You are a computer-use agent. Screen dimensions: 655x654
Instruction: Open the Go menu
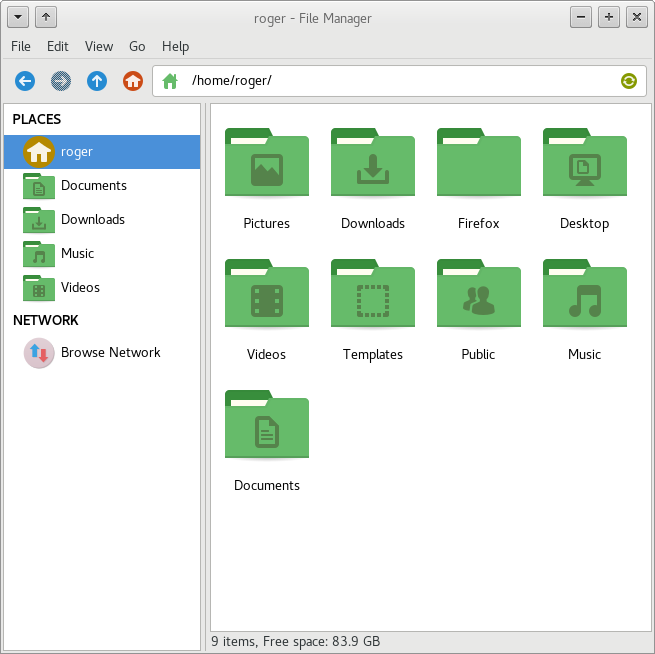[137, 46]
